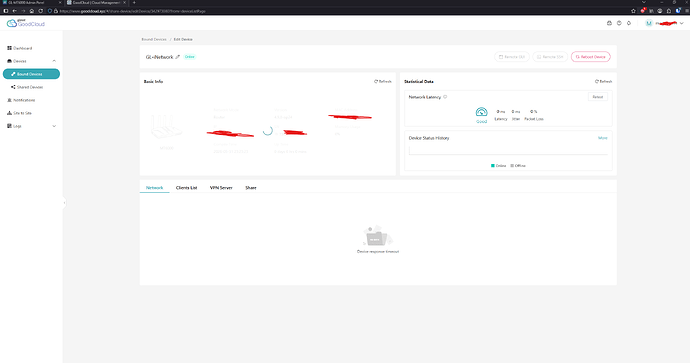Viewport: 690px width, 363px height.
Task: Click the tracking protection shield icon
Action: 50,11
